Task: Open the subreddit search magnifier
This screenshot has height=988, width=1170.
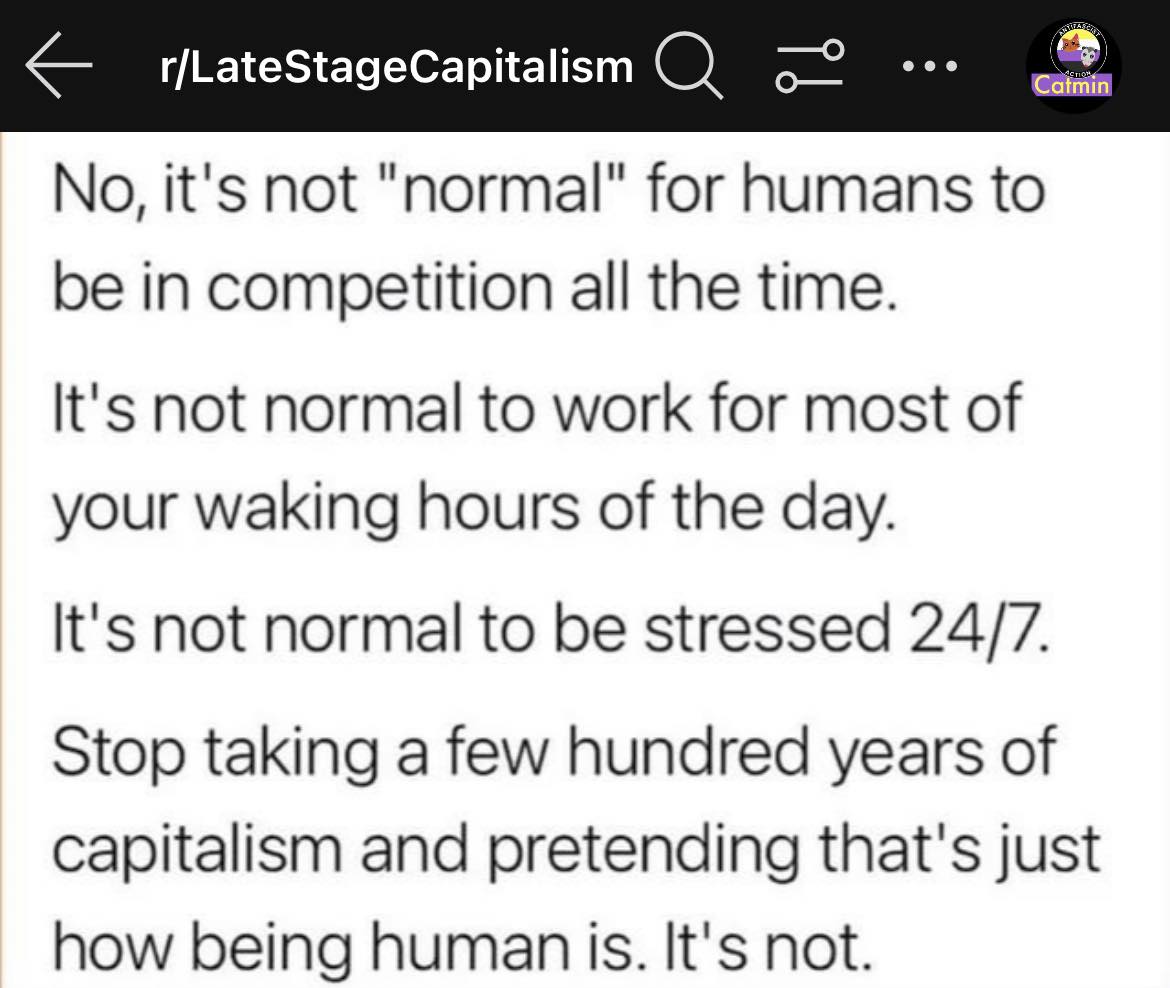Action: click(688, 68)
